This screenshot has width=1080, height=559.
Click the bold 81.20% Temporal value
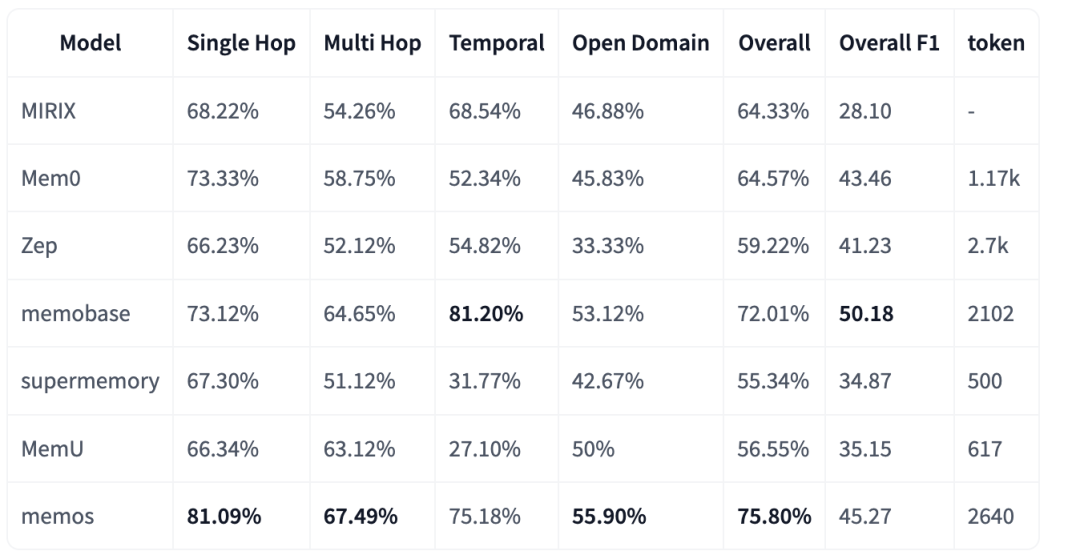[486, 314]
